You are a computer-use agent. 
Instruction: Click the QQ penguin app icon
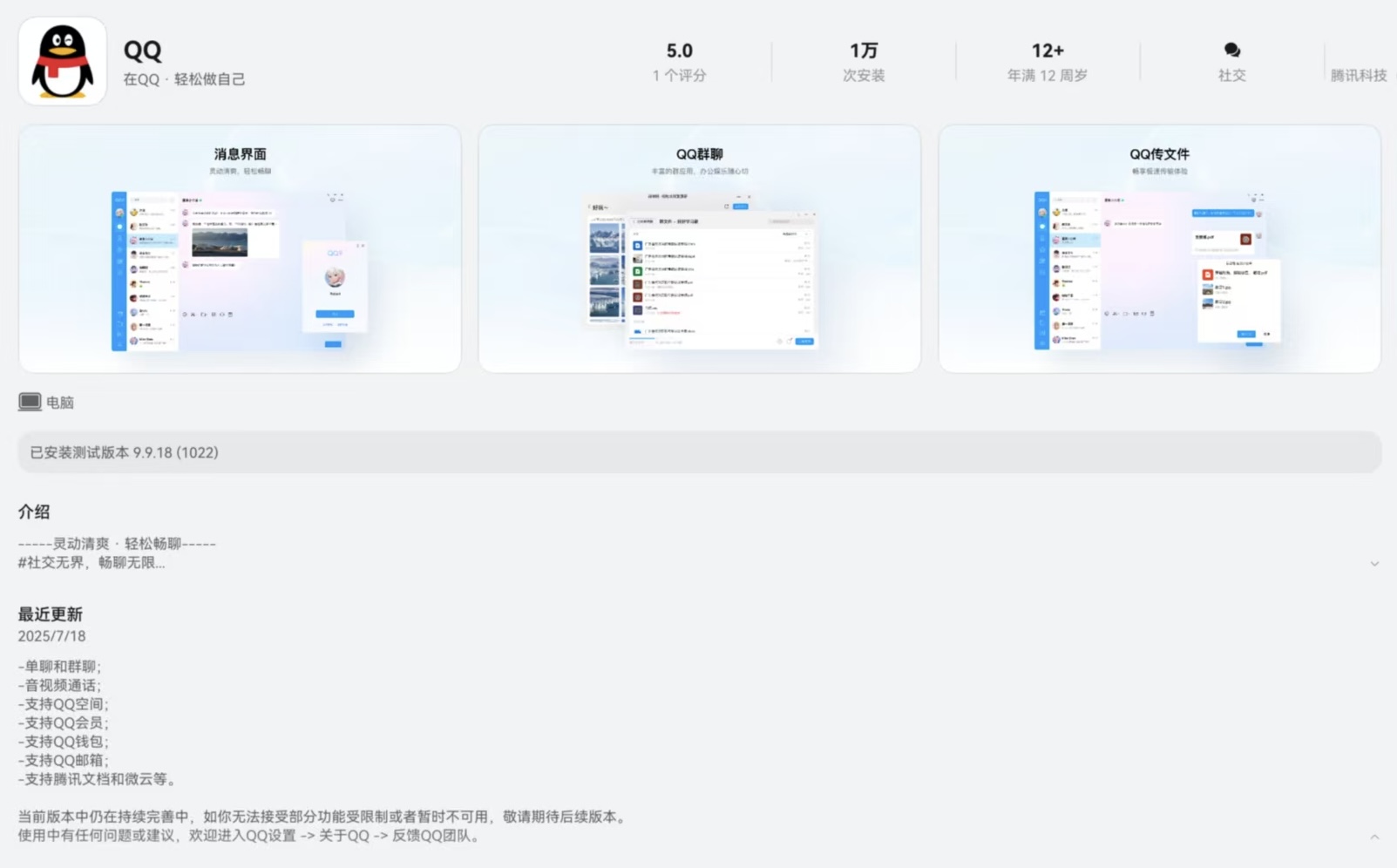click(x=63, y=62)
